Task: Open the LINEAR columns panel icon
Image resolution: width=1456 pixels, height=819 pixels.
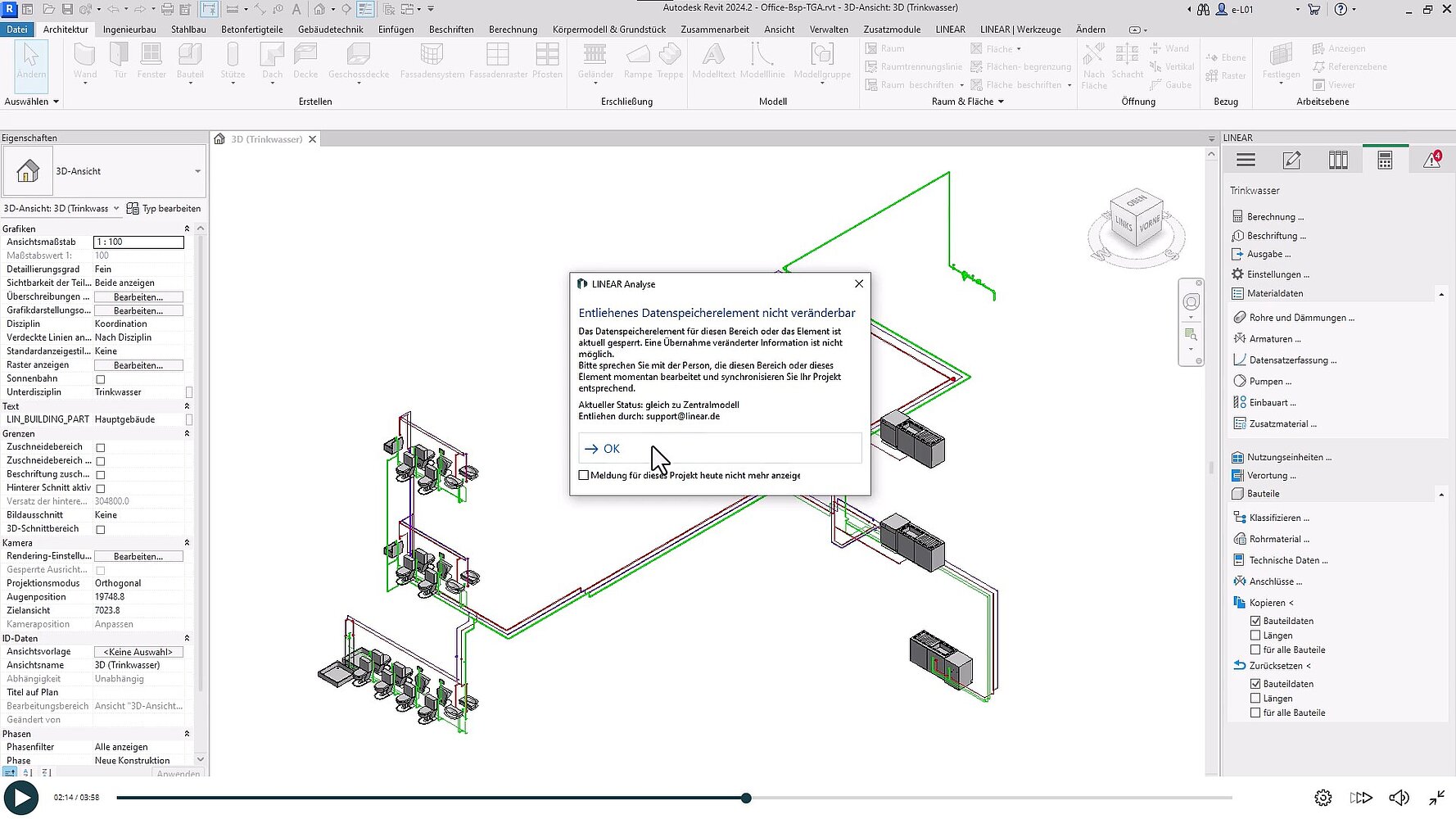Action: click(1338, 161)
